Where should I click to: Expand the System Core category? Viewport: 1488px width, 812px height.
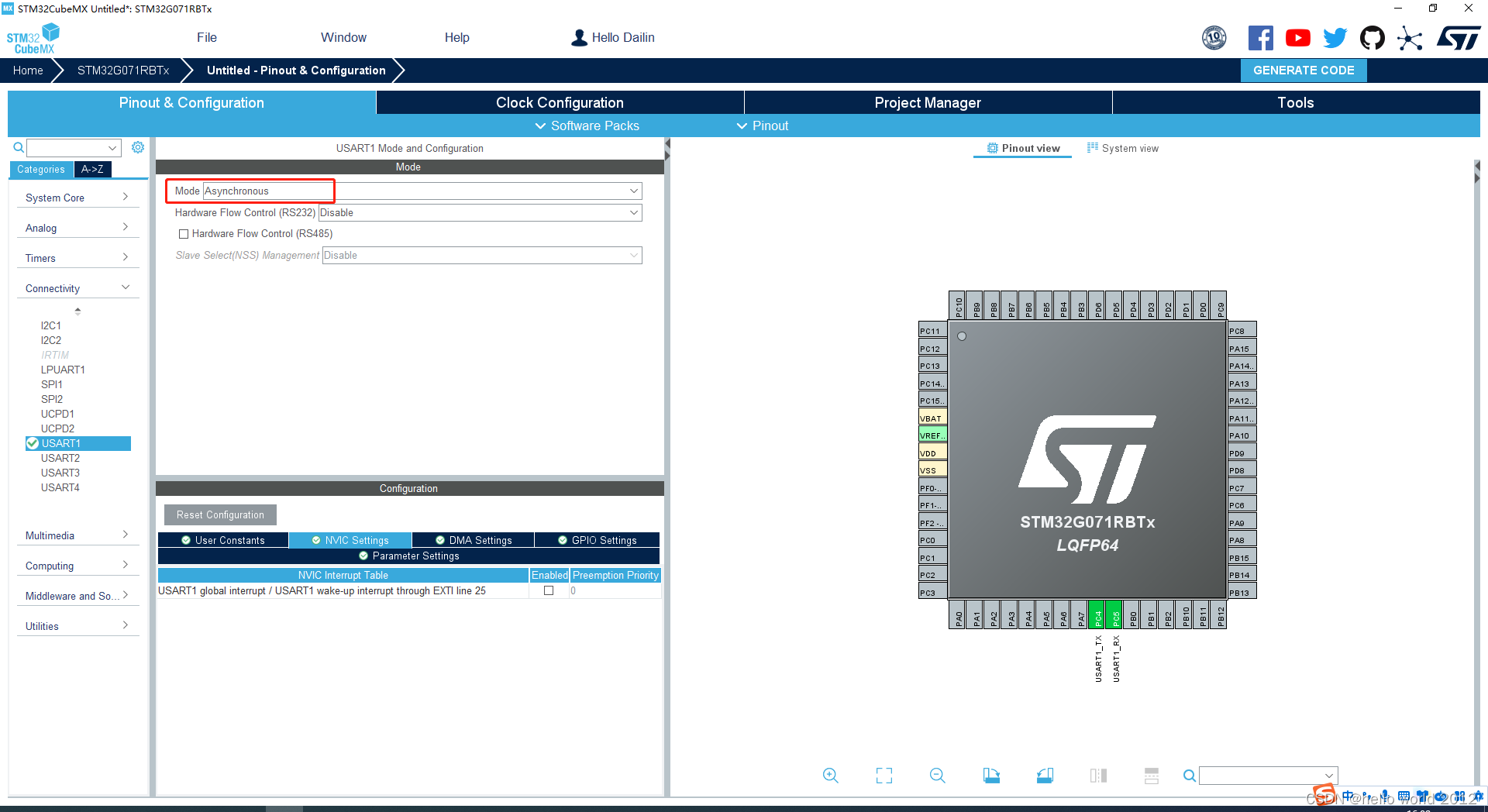(x=77, y=198)
